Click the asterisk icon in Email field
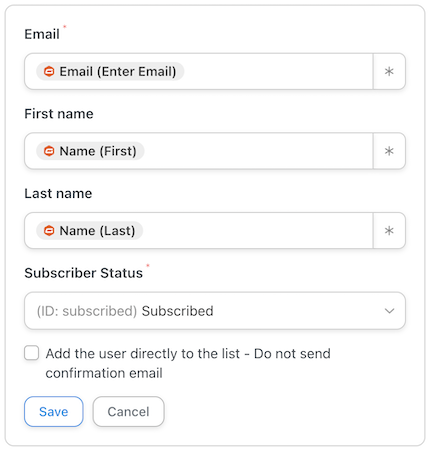The image size is (430, 450). [x=389, y=71]
